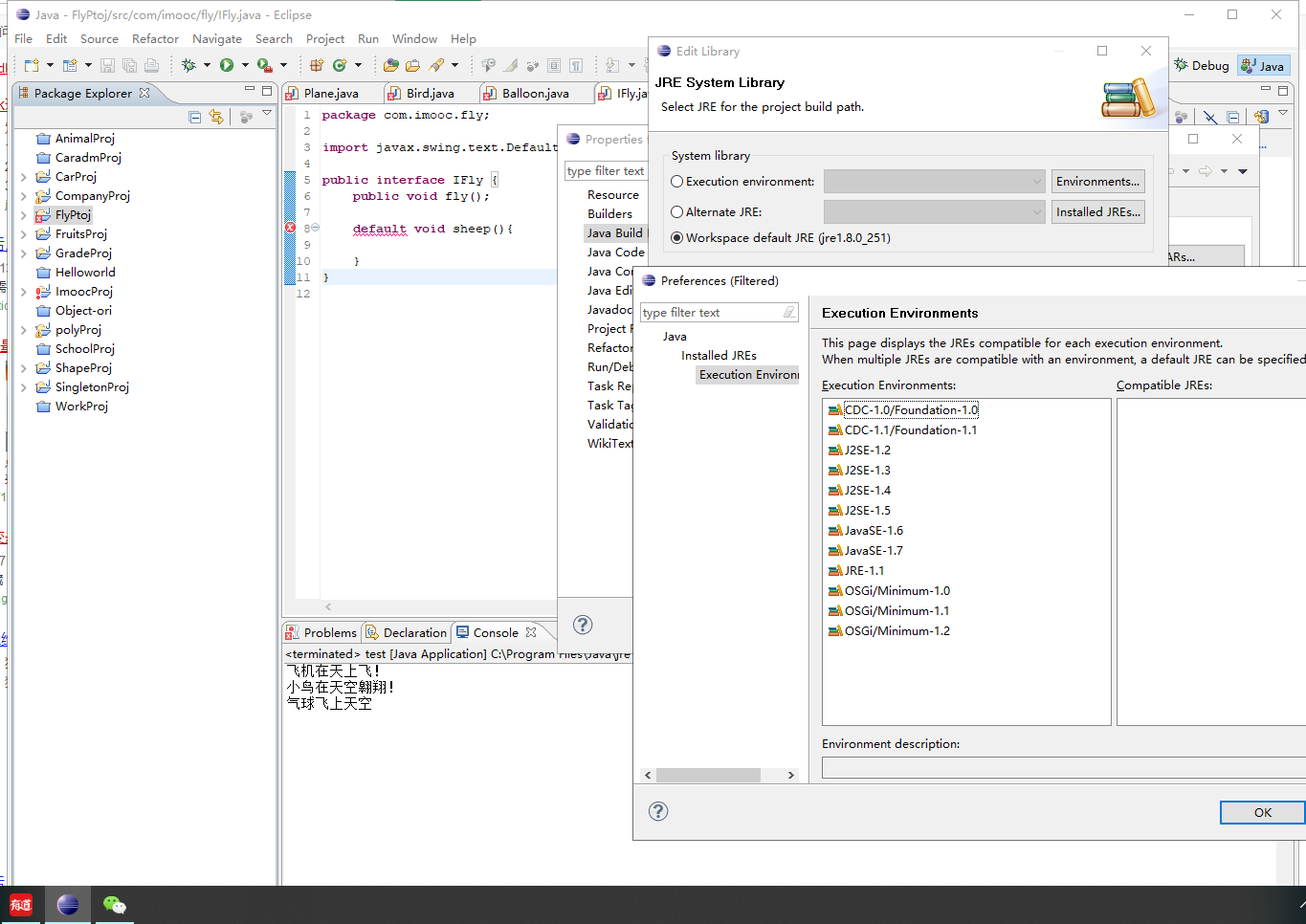Open the Navigate menu
The image size is (1306, 924).
217,38
